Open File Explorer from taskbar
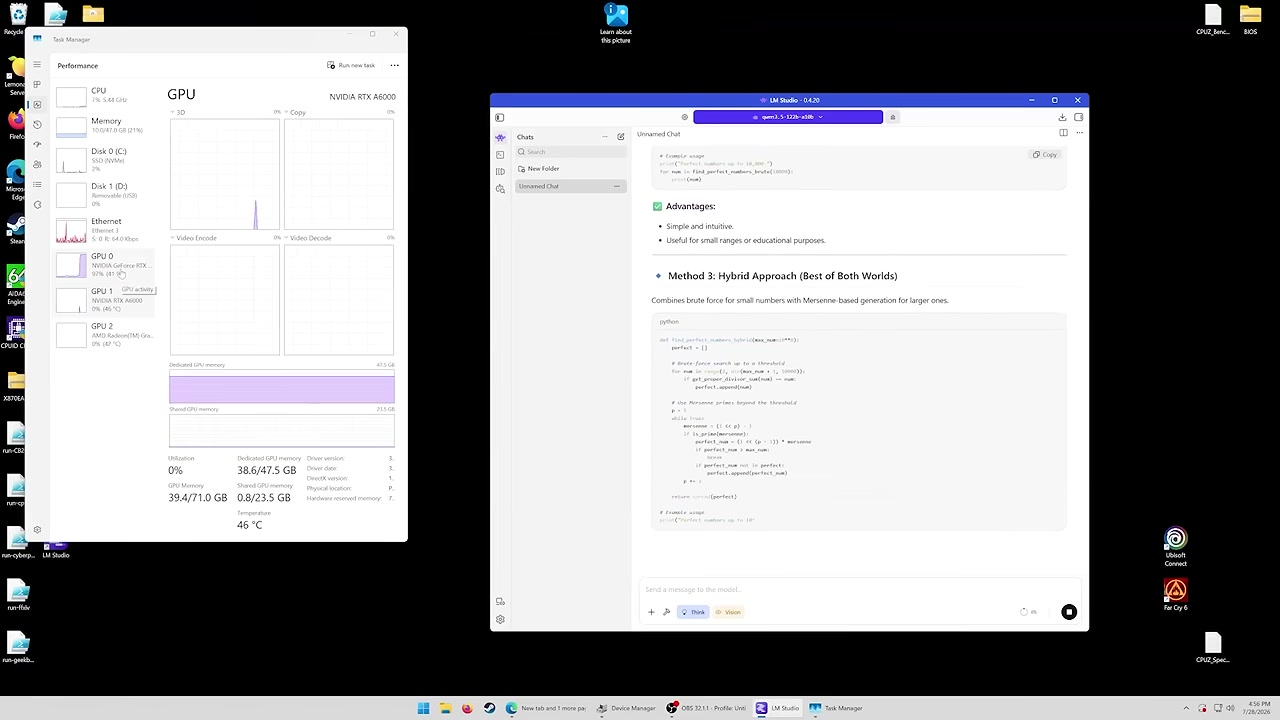 pyautogui.click(x=445, y=708)
